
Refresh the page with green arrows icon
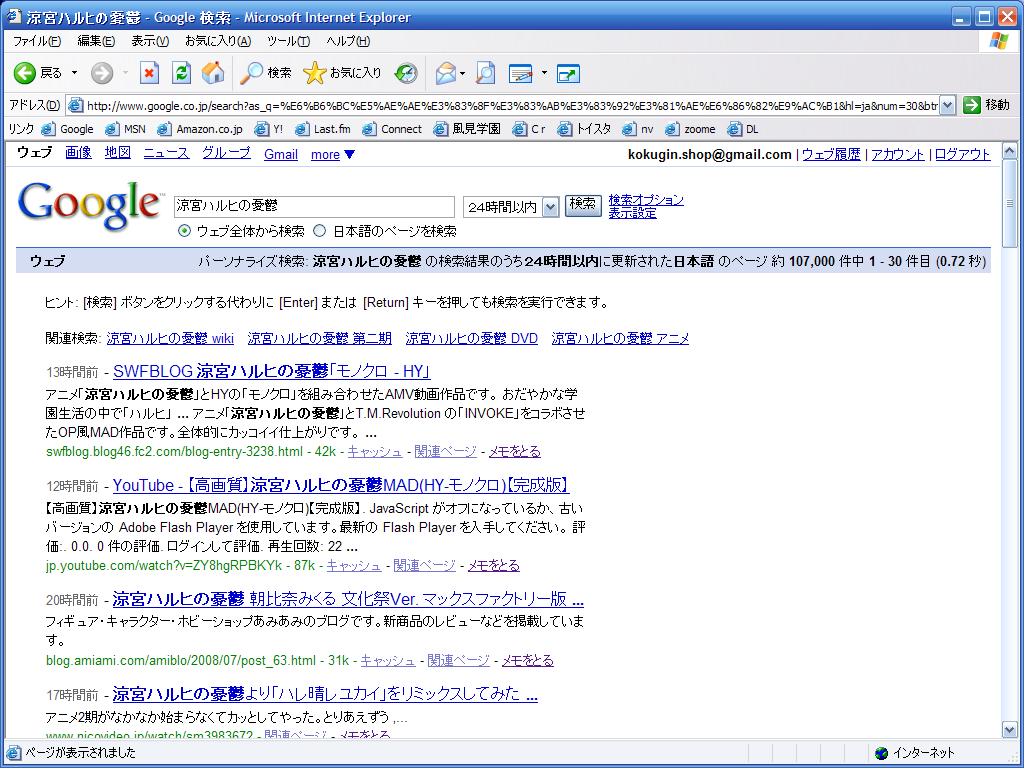(181, 73)
